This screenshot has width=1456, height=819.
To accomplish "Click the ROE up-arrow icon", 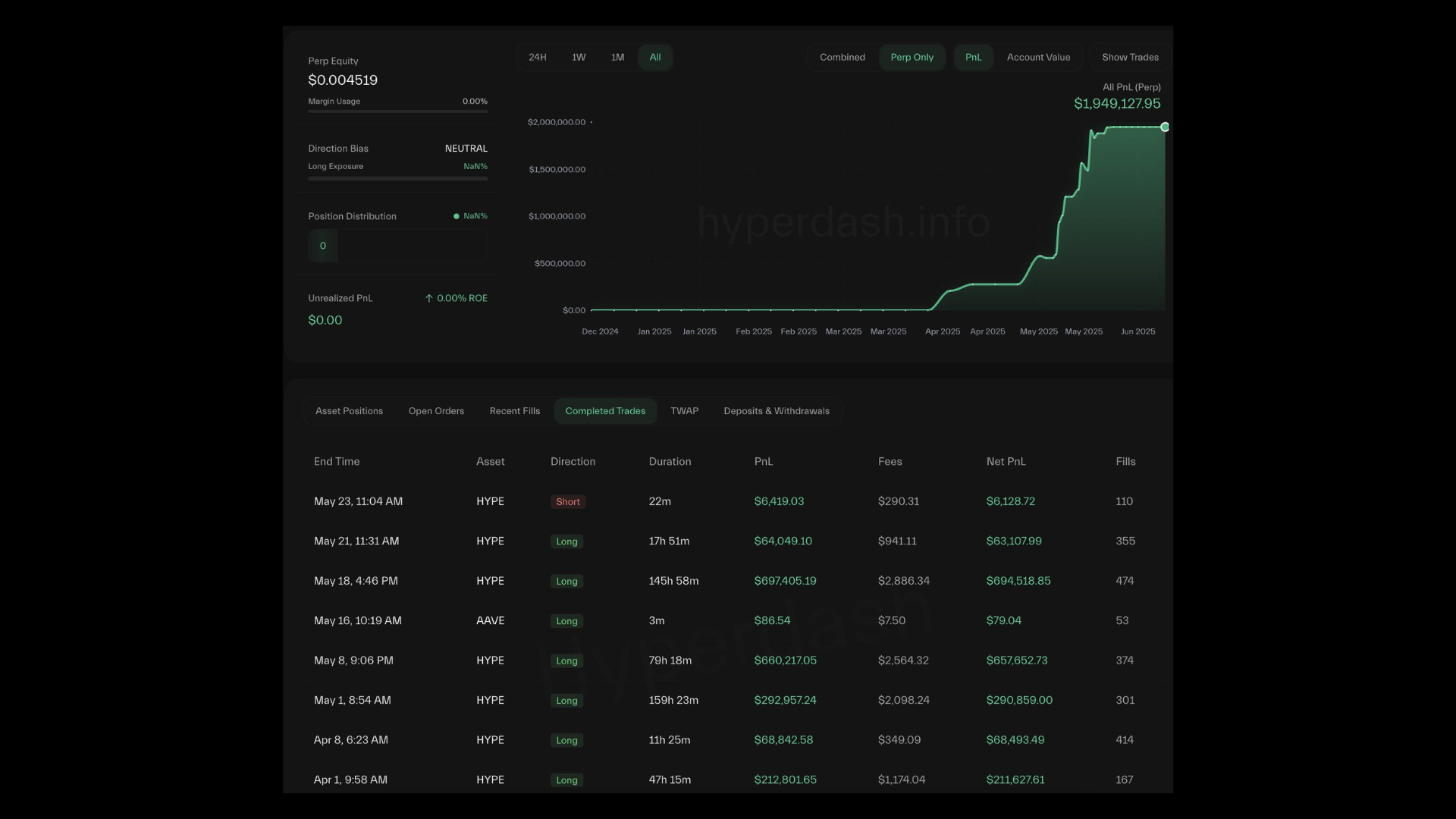I will 429,299.
